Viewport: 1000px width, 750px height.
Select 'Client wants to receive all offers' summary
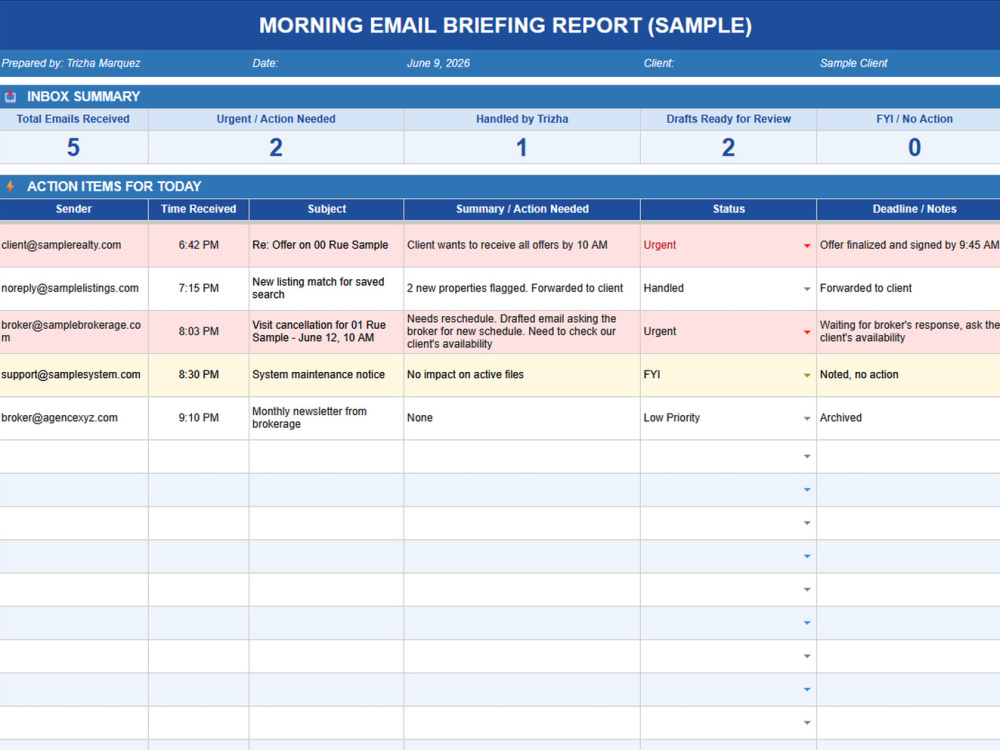pos(522,246)
